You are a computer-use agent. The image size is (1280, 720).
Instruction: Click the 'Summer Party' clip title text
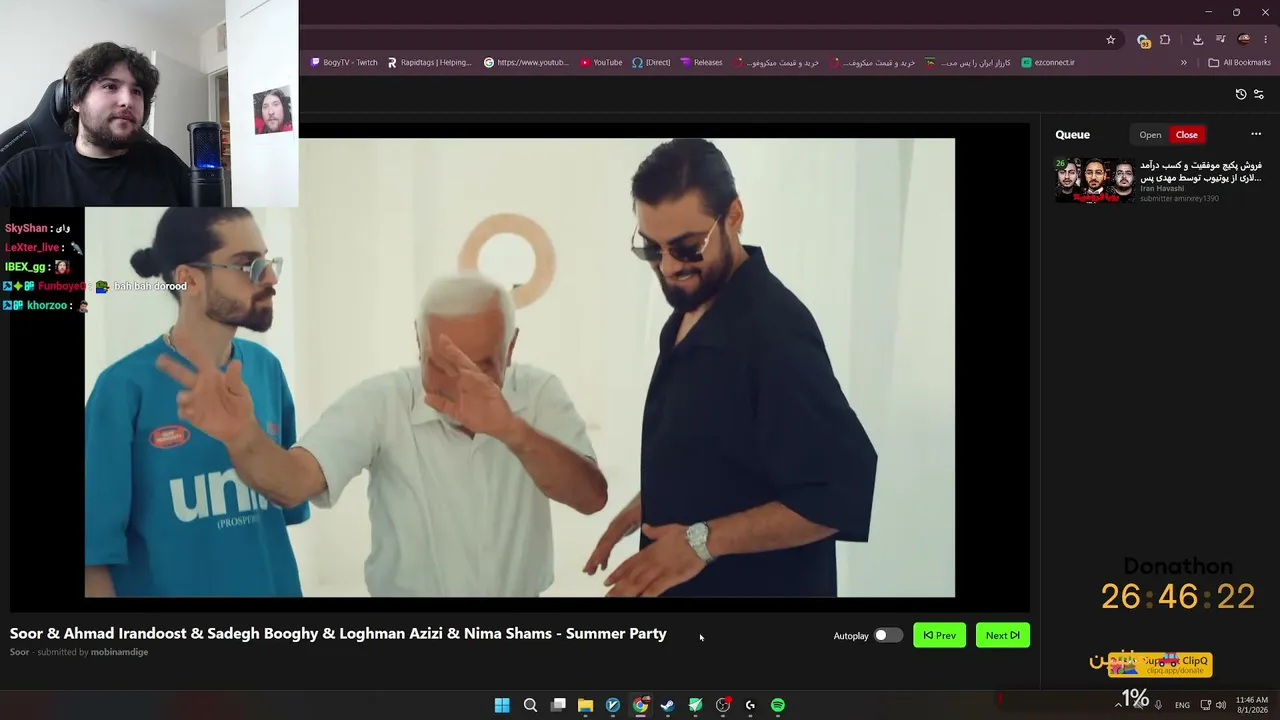pyautogui.click(x=338, y=633)
